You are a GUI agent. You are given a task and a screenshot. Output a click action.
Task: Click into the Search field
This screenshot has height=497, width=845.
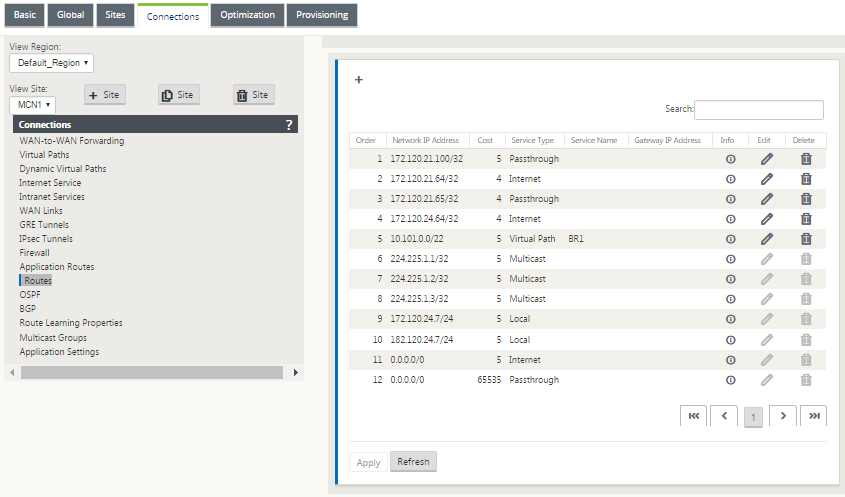[759, 109]
